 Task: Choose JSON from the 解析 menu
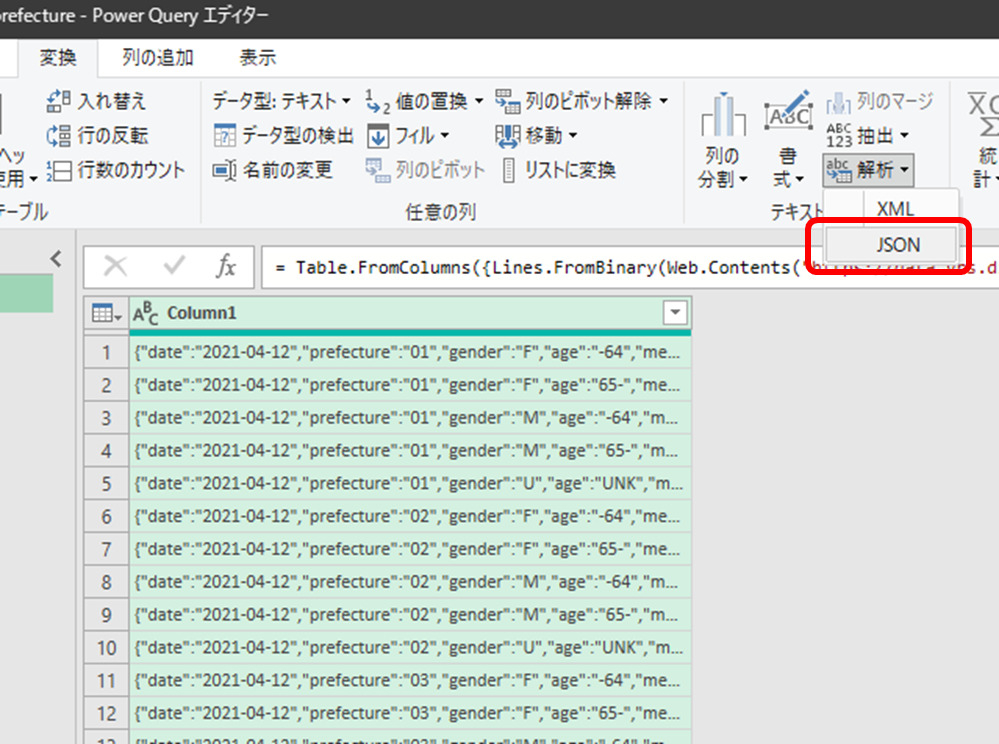click(x=892, y=245)
